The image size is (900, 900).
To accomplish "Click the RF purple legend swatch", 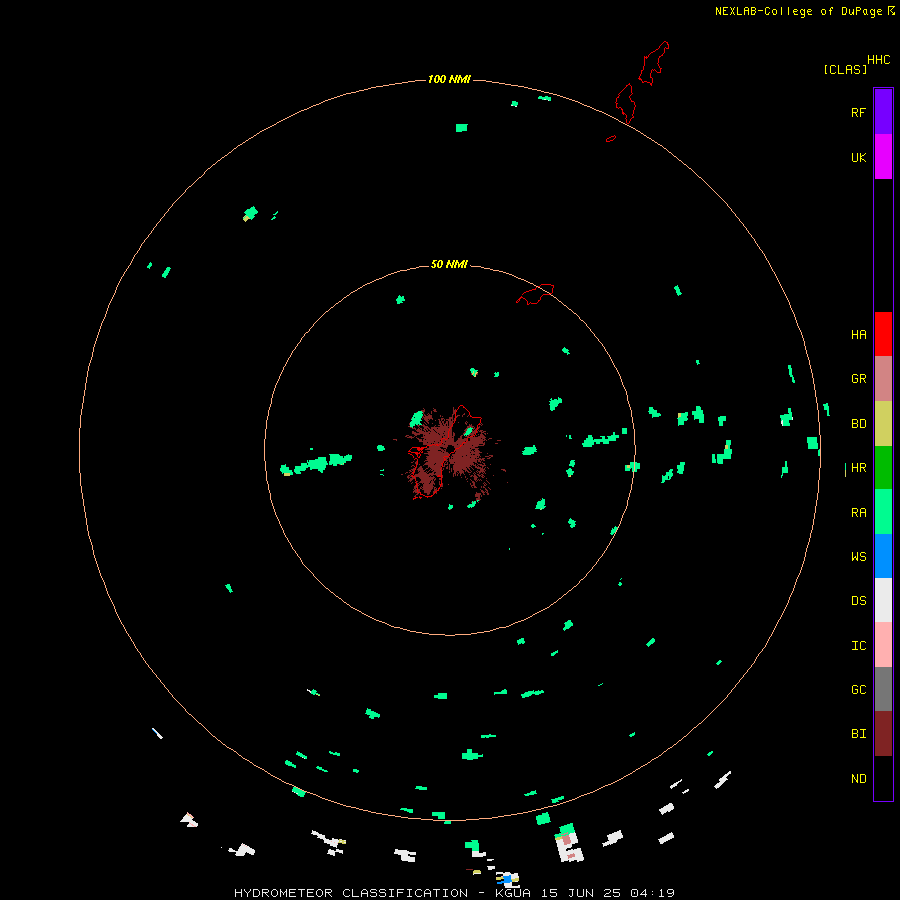I will pos(883,111).
